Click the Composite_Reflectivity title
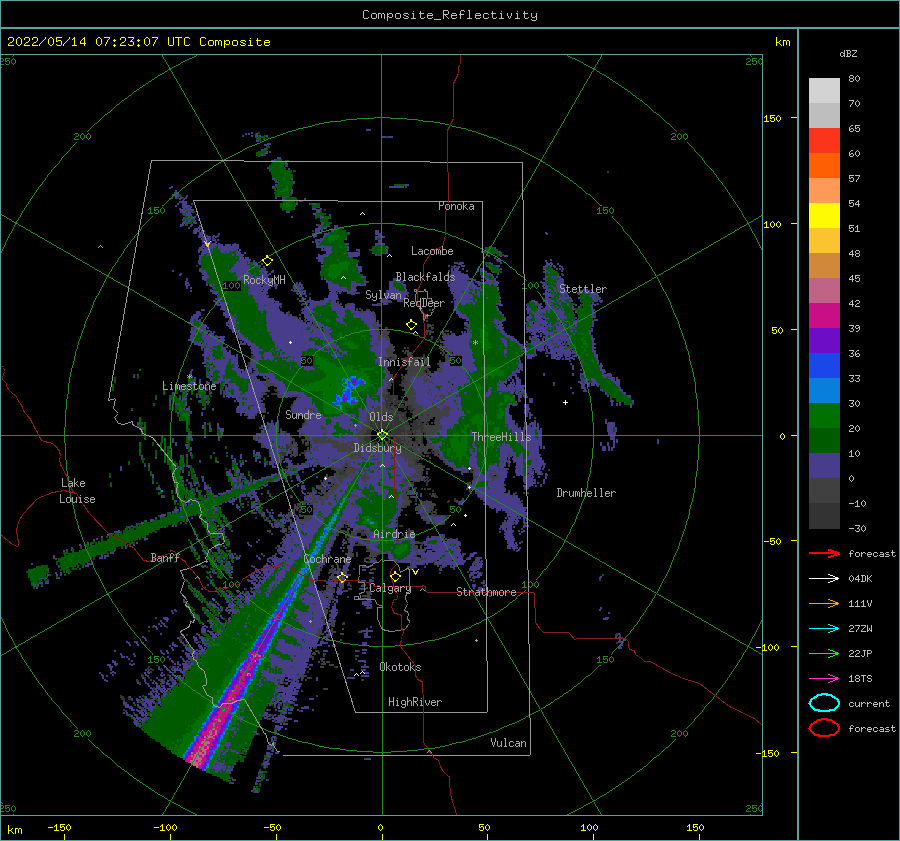The height and width of the screenshot is (841, 900). (449, 15)
